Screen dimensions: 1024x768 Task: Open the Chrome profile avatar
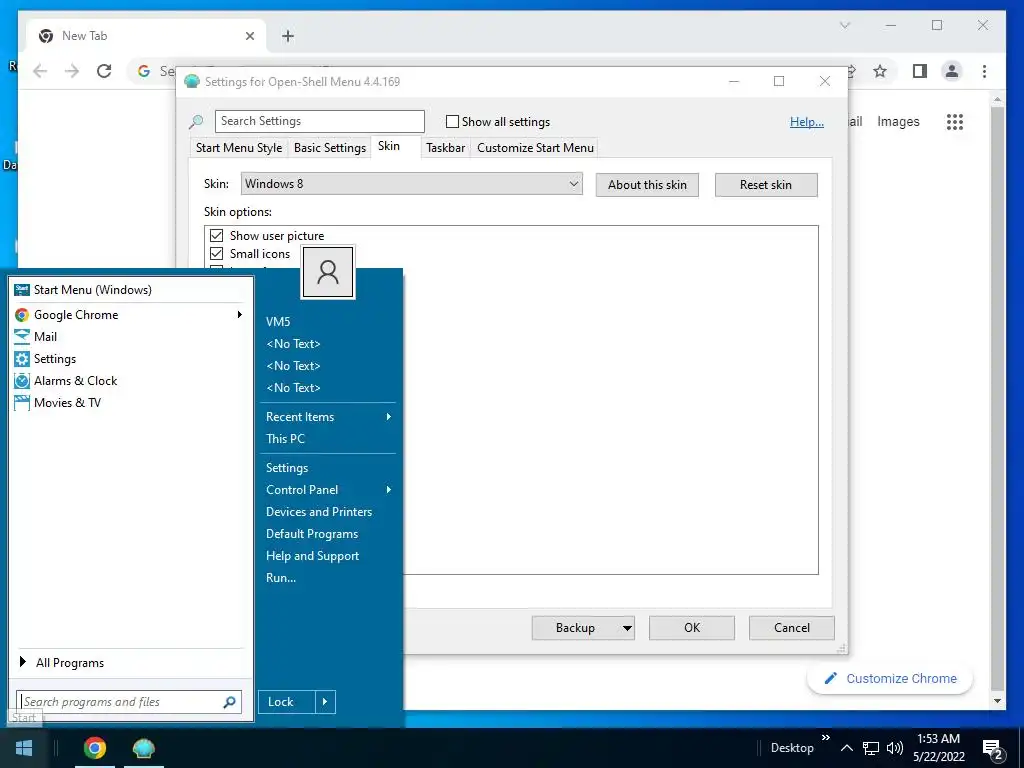coord(952,71)
